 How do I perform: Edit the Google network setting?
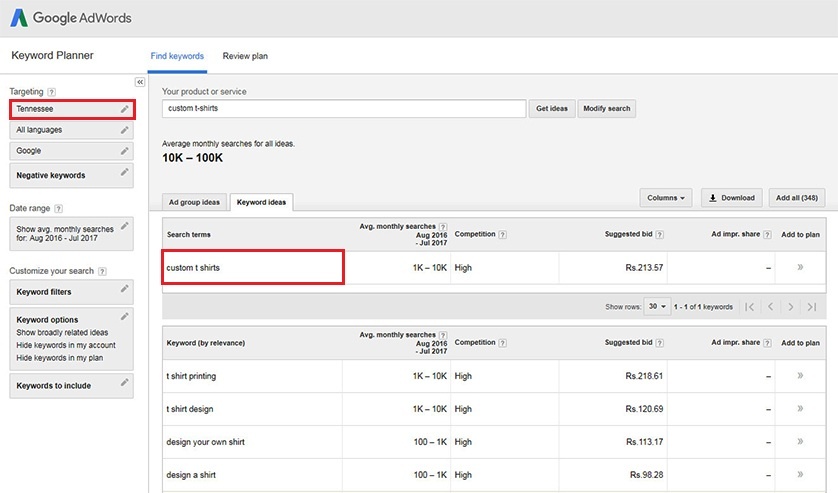pos(125,151)
